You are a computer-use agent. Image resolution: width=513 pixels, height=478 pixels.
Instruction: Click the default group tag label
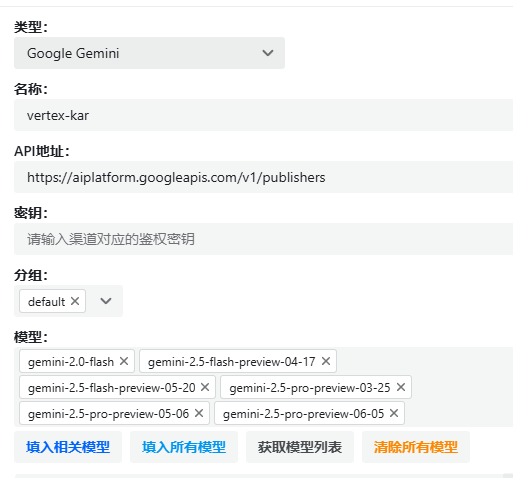pos(46,302)
